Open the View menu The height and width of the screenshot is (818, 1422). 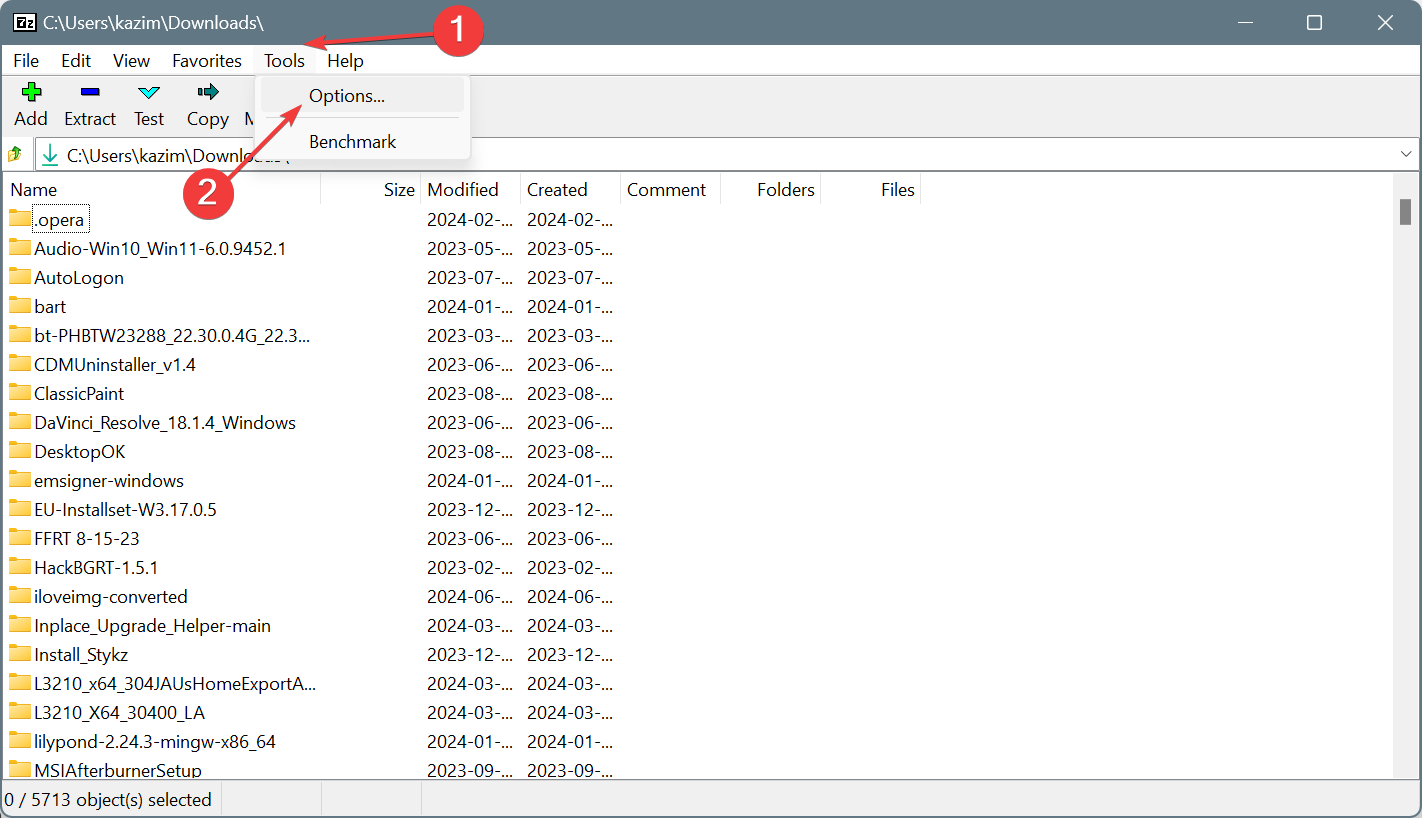(x=131, y=60)
